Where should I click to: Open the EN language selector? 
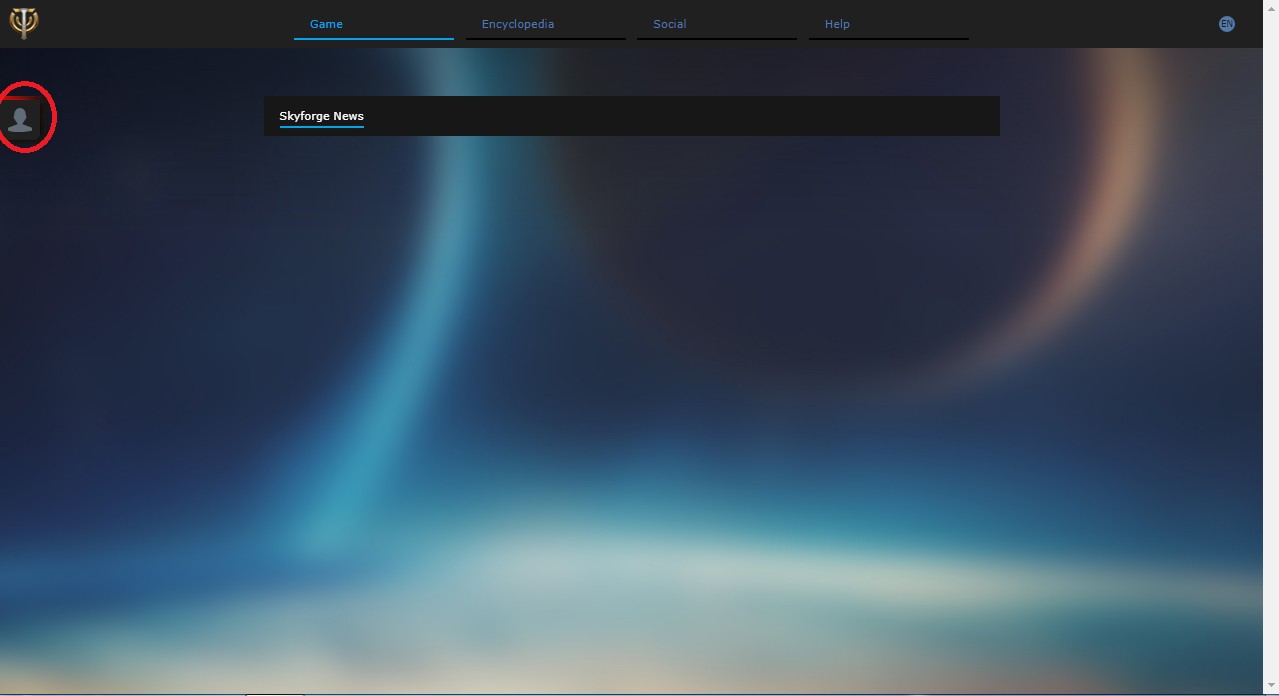pos(1226,24)
